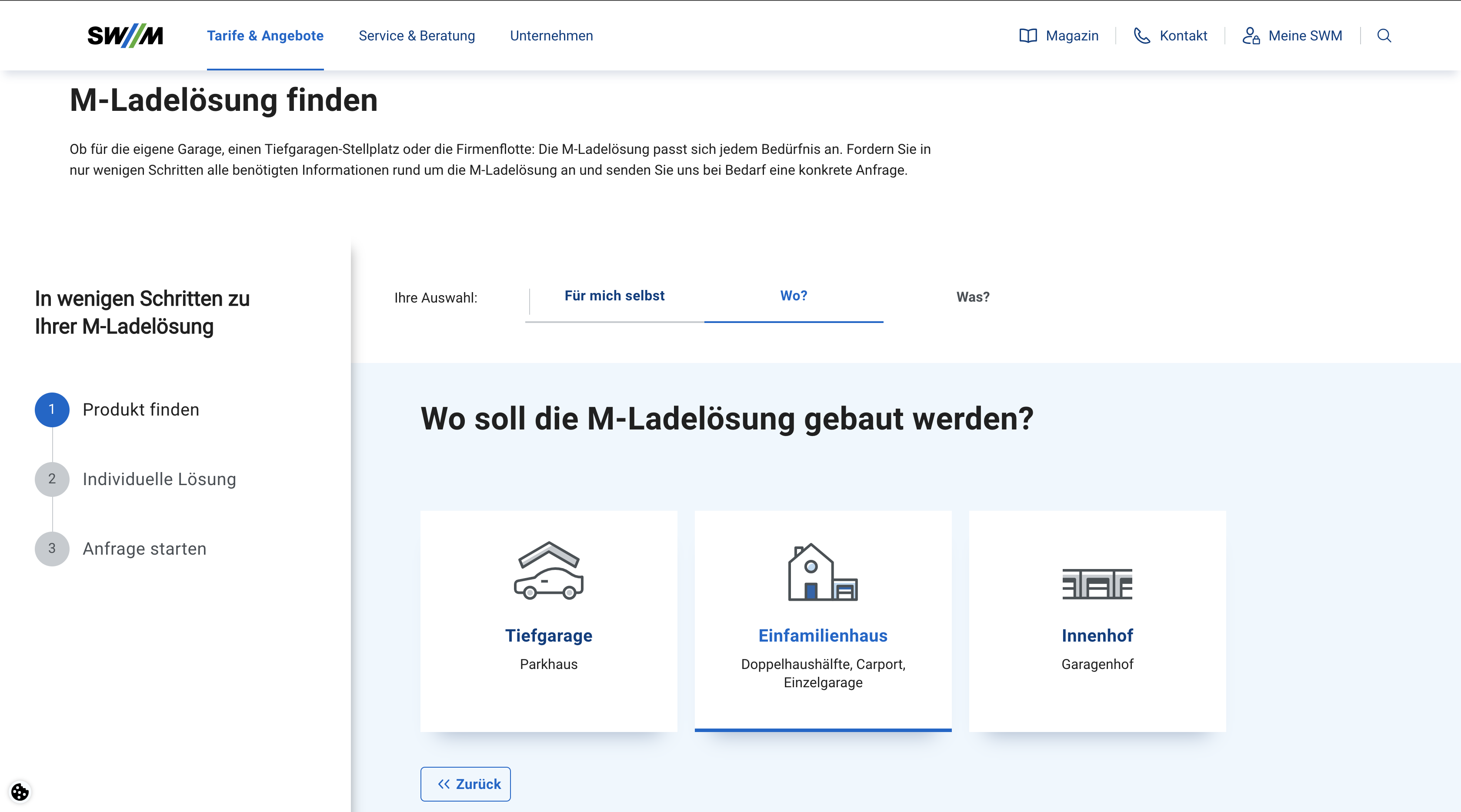The width and height of the screenshot is (1461, 812).
Task: Click step 2 circle Individuelle Lösung
Action: pyautogui.click(x=52, y=479)
